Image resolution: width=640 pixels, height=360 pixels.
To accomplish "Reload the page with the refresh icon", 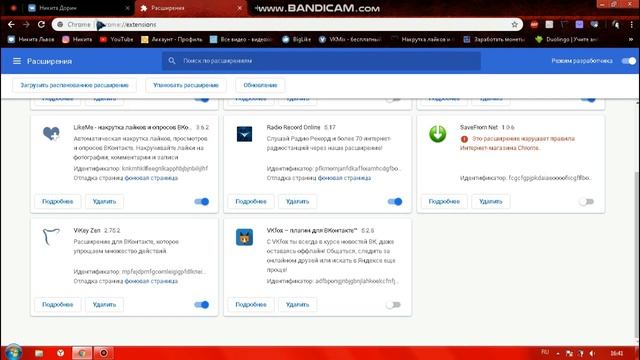I will point(41,24).
